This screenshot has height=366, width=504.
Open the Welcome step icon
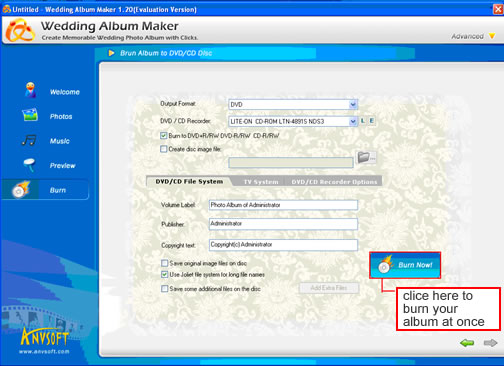(x=30, y=90)
